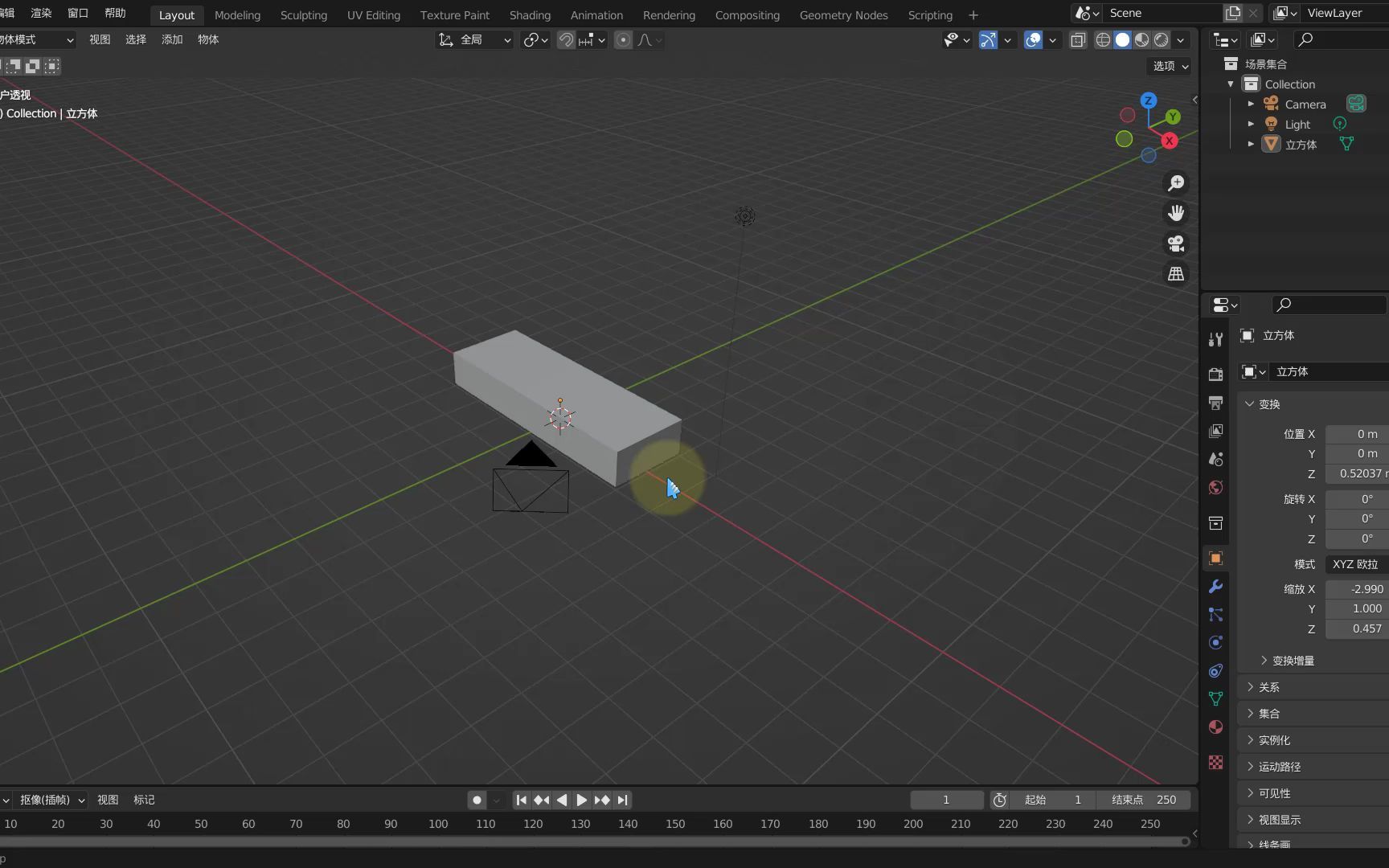This screenshot has width=1389, height=868.
Task: Switch to solid viewport shading
Action: [x=1123, y=39]
